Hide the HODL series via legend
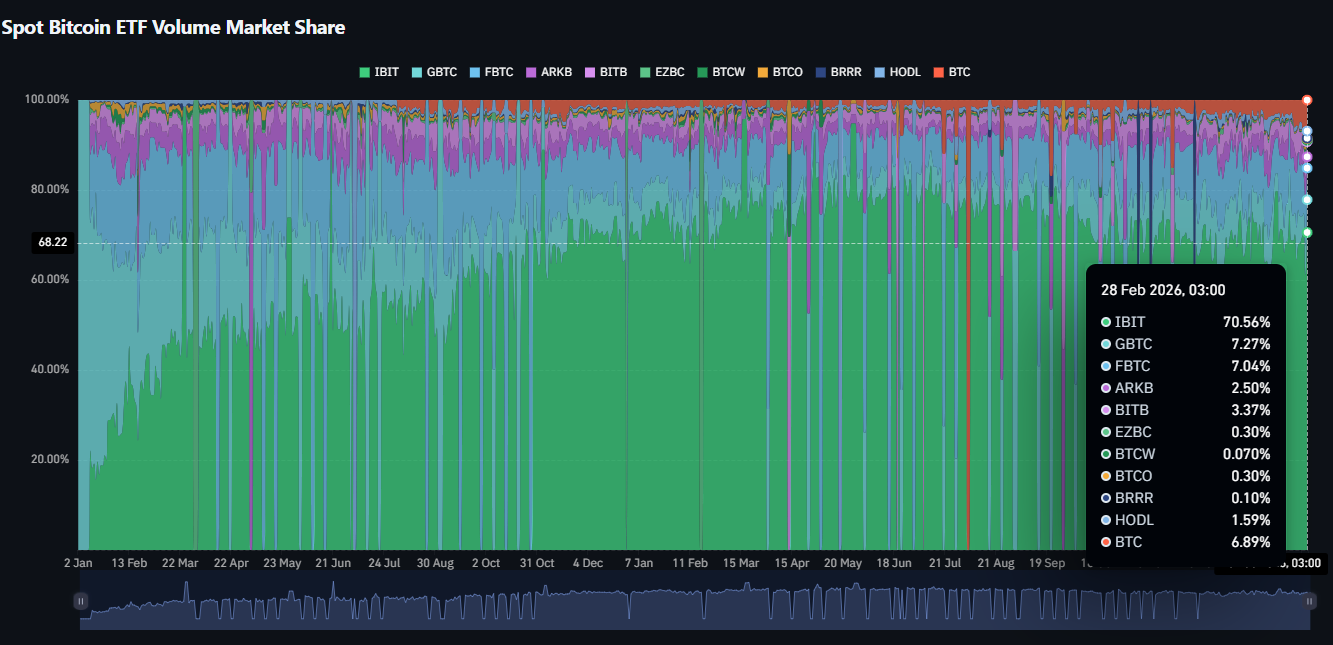The height and width of the screenshot is (645, 1333). 896,72
